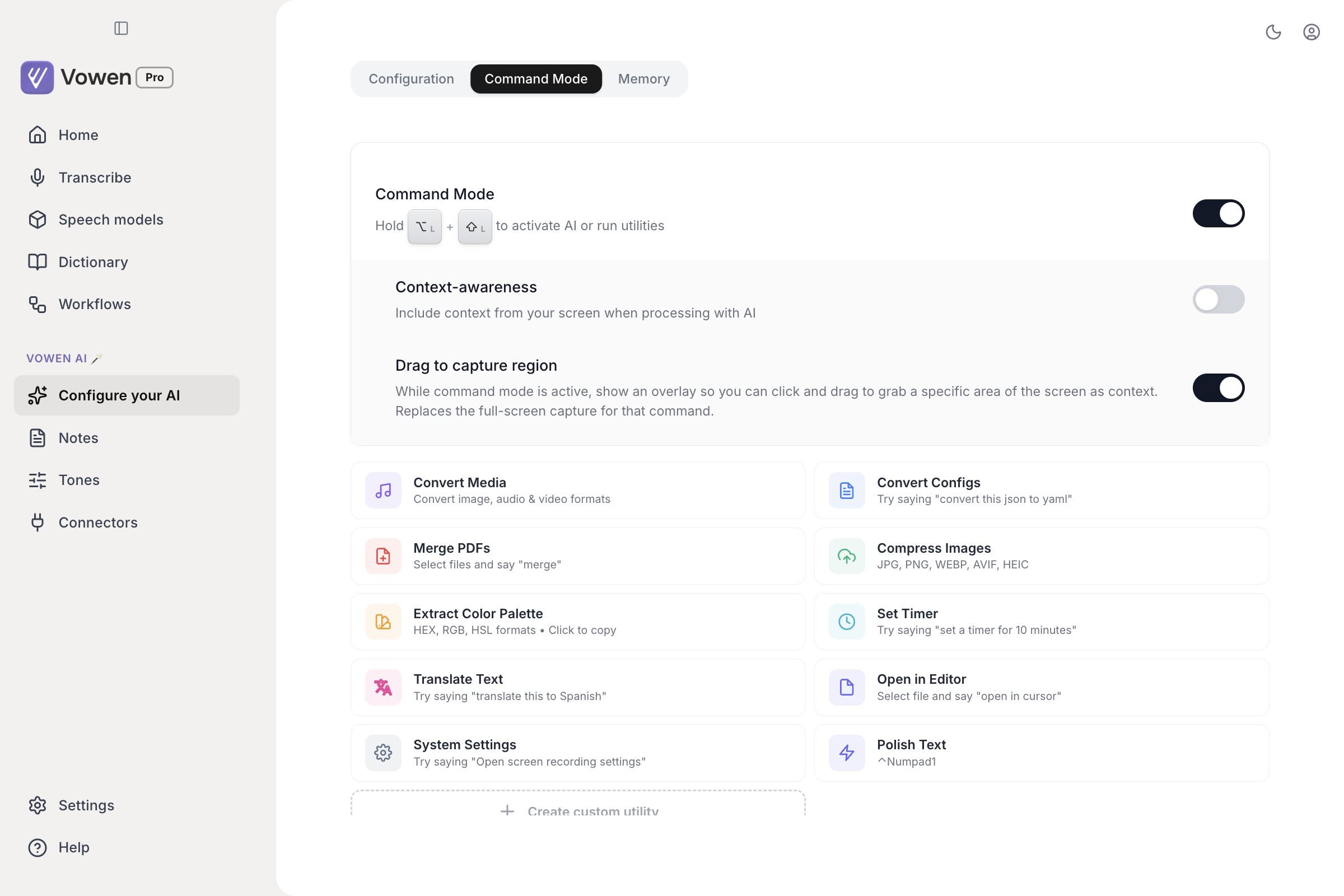Viewport: 1344px width, 896px height.
Task: Click the Transcribe microphone icon
Action: pos(38,177)
